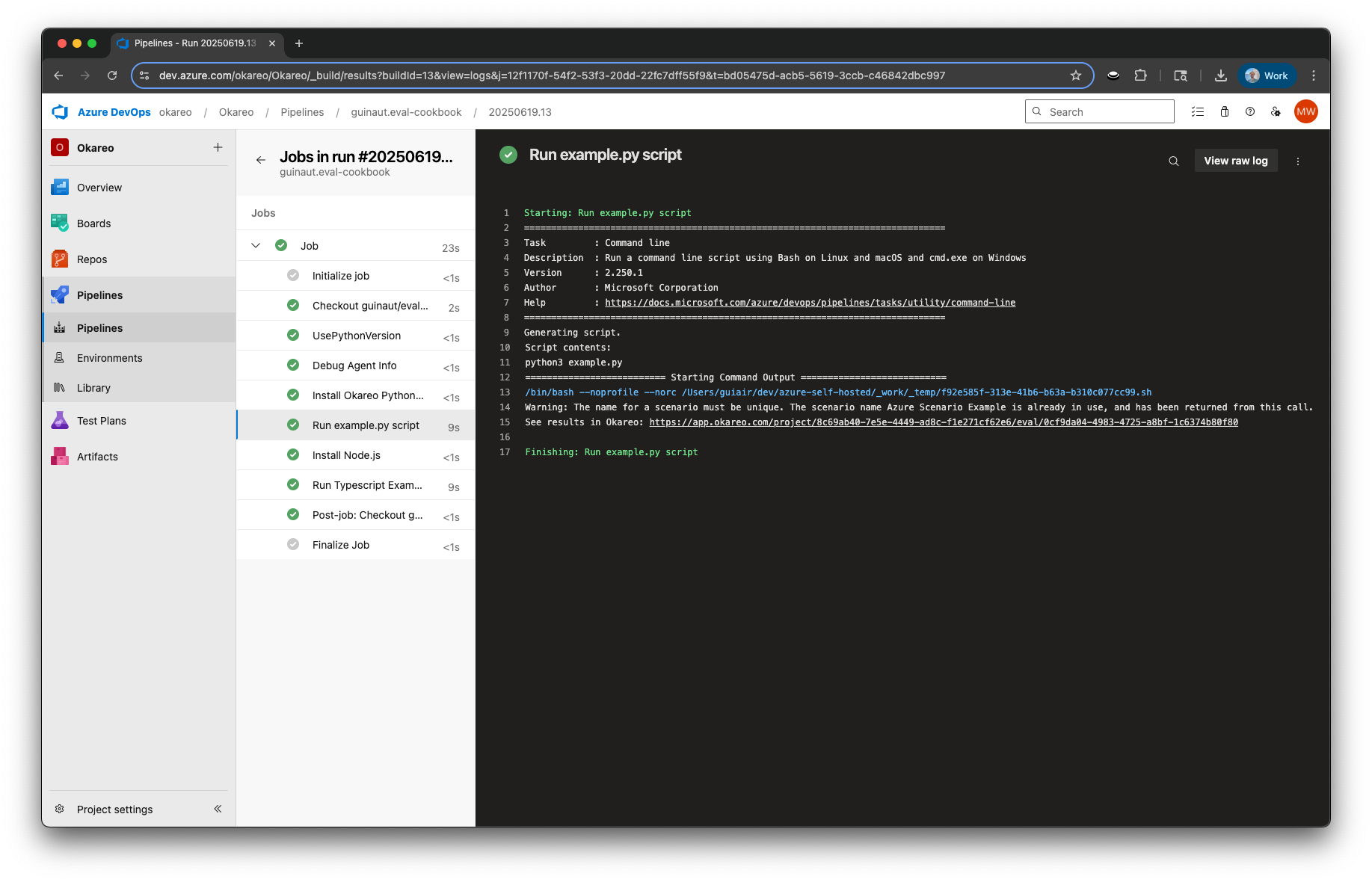Open the Library icon in the sidebar

pos(60,388)
